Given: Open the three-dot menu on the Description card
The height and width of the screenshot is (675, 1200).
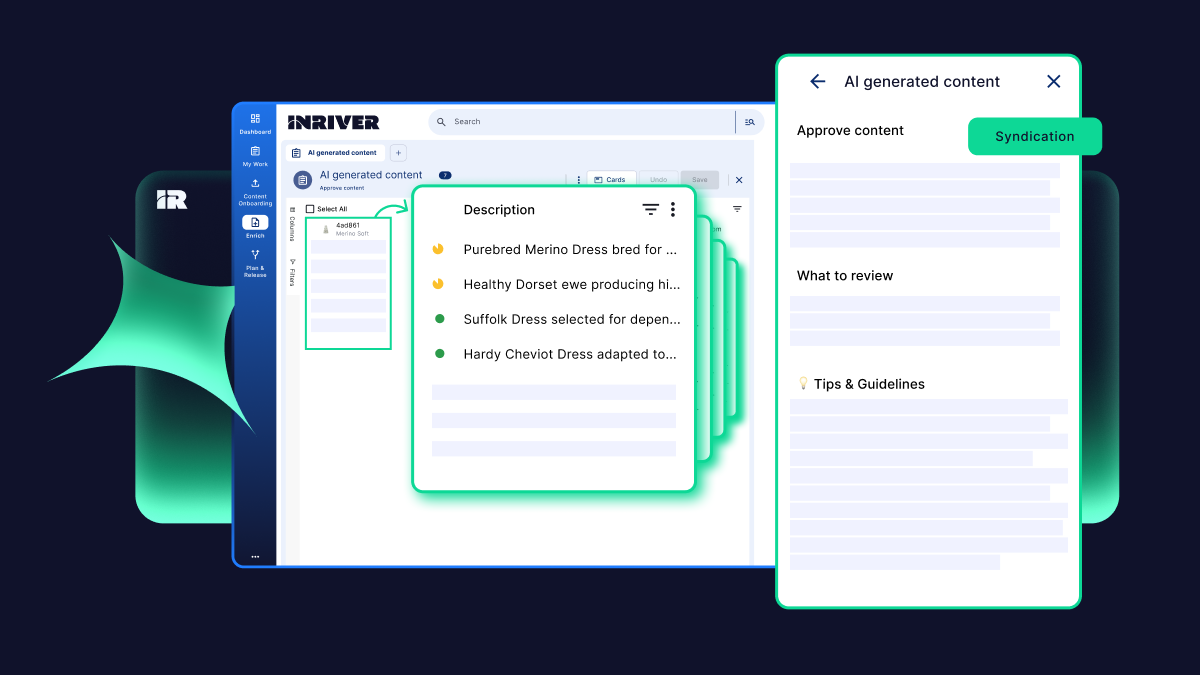Looking at the screenshot, I should [673, 209].
